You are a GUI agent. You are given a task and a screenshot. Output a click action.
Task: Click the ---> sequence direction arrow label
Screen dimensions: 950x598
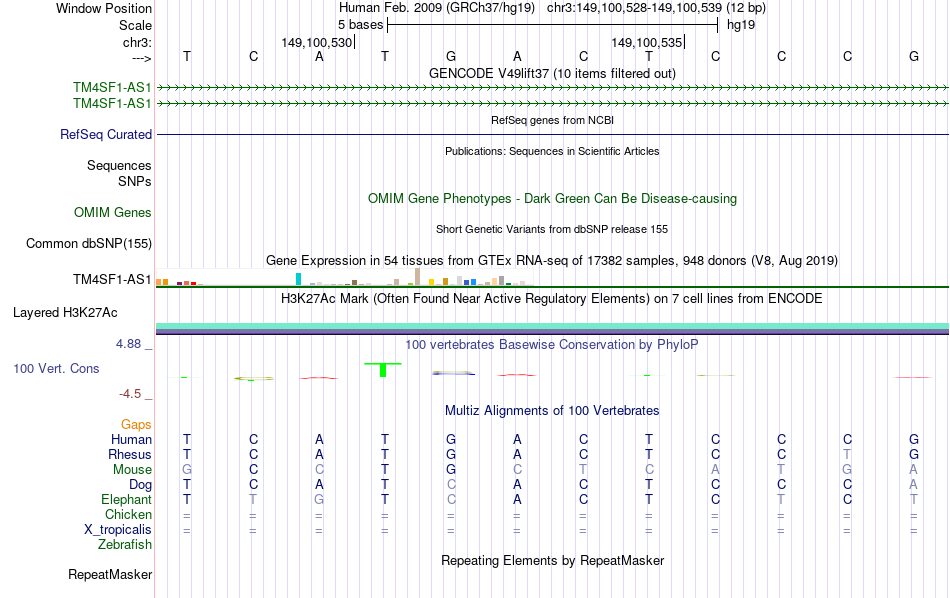(141, 58)
